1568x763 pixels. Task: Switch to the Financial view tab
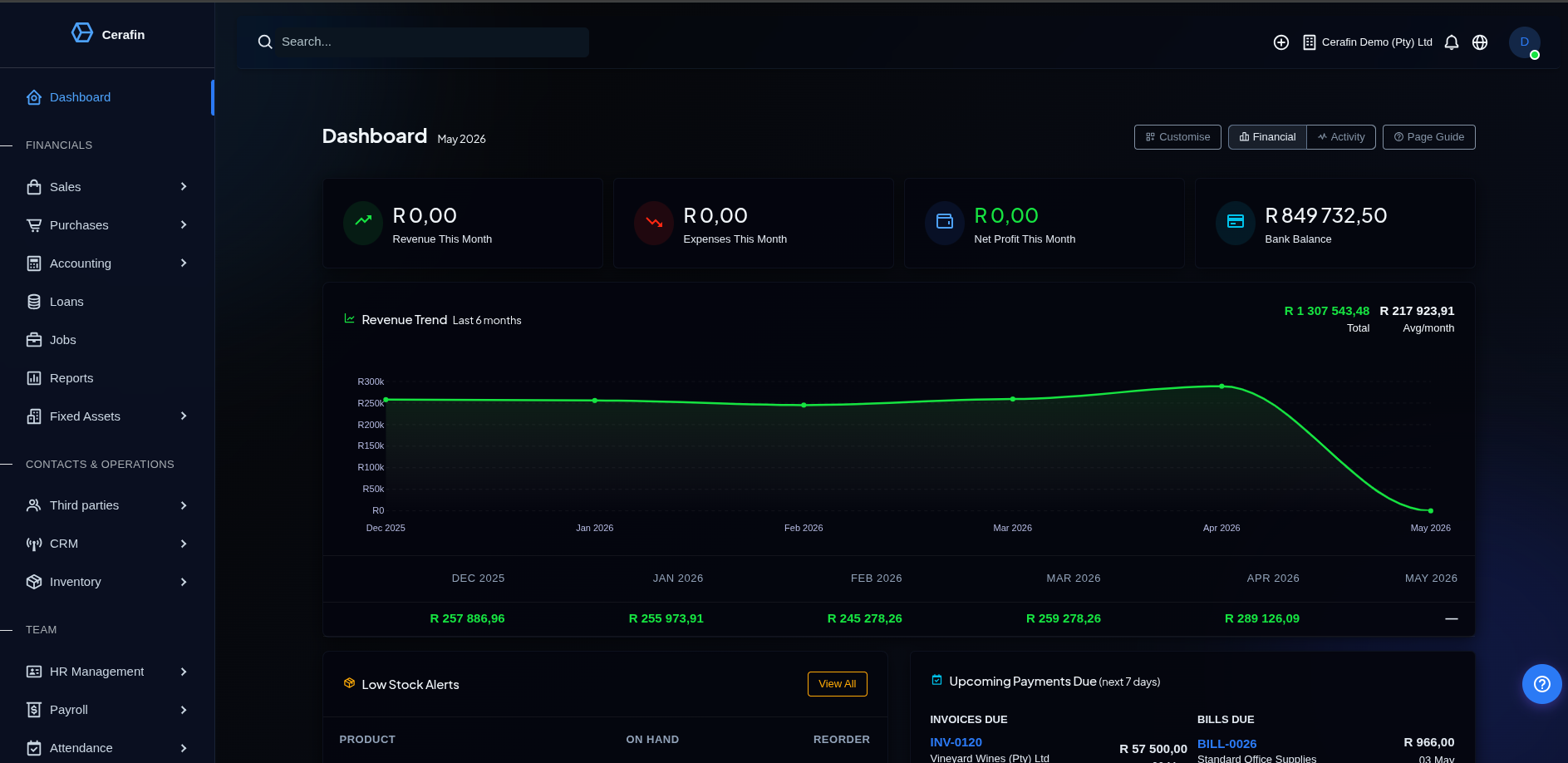(x=1267, y=137)
